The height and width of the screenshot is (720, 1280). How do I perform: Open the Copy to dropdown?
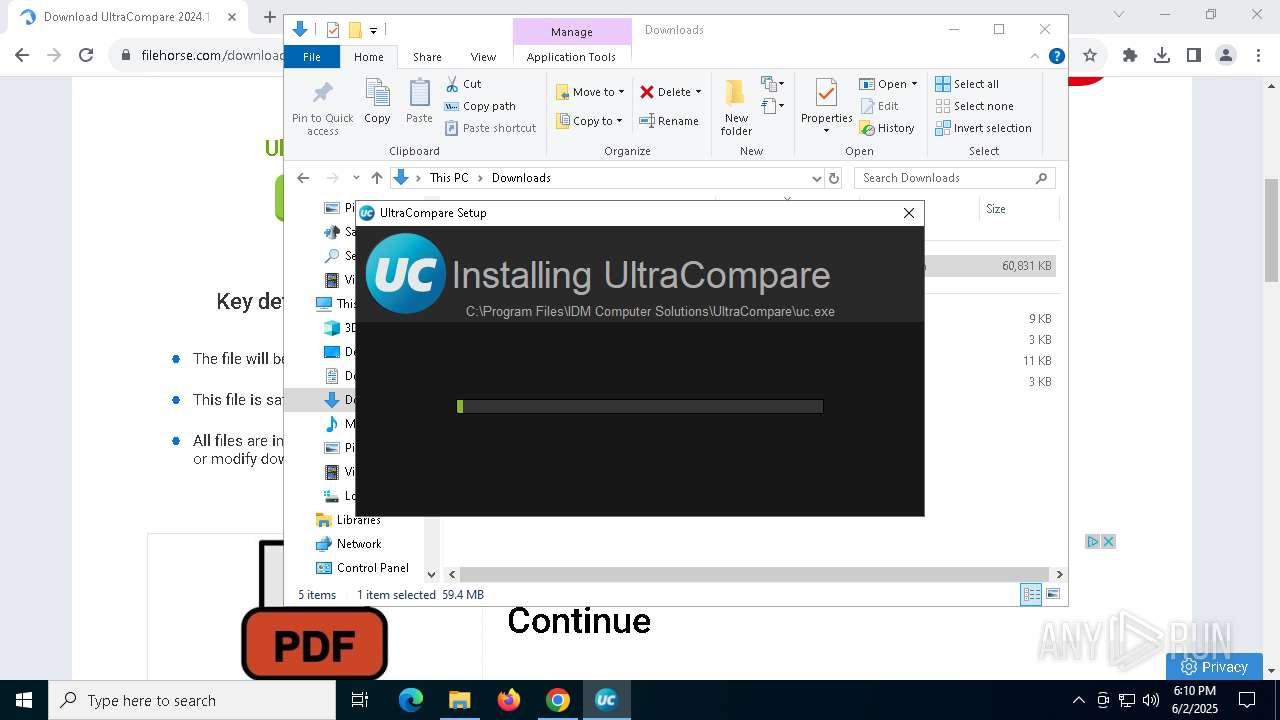tap(589, 121)
